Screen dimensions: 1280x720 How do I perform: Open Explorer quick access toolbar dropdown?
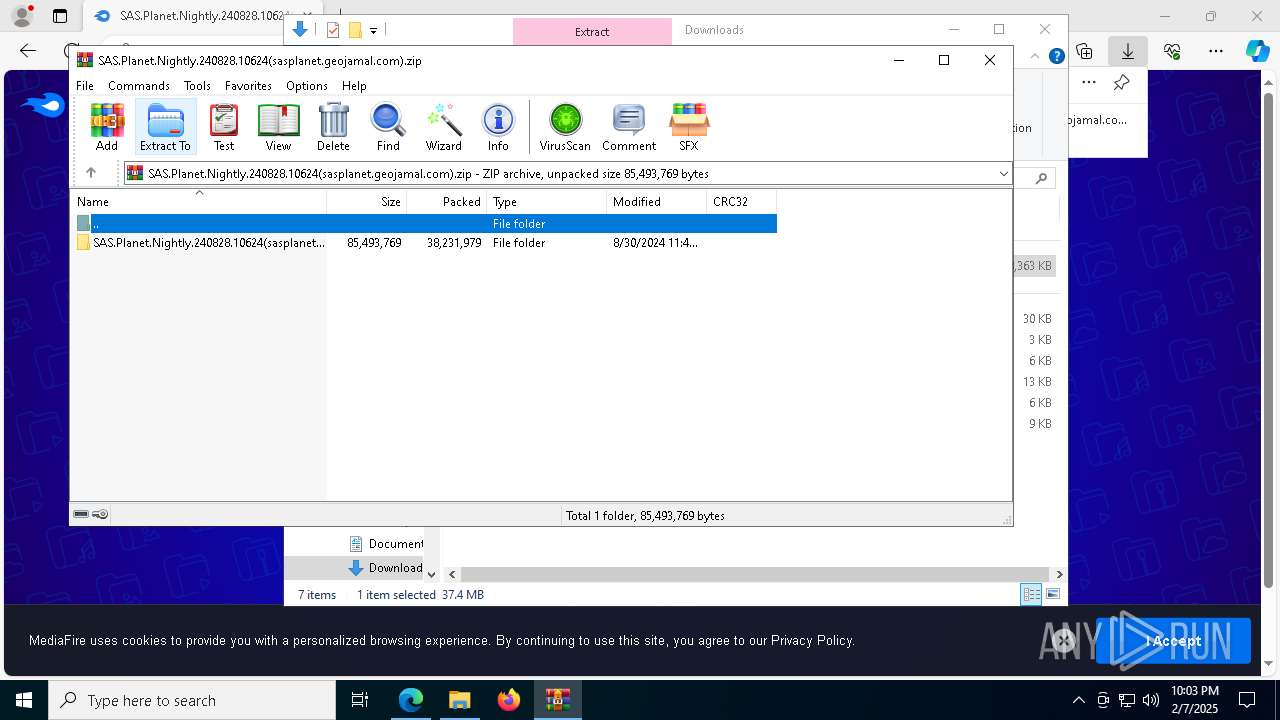tap(373, 31)
